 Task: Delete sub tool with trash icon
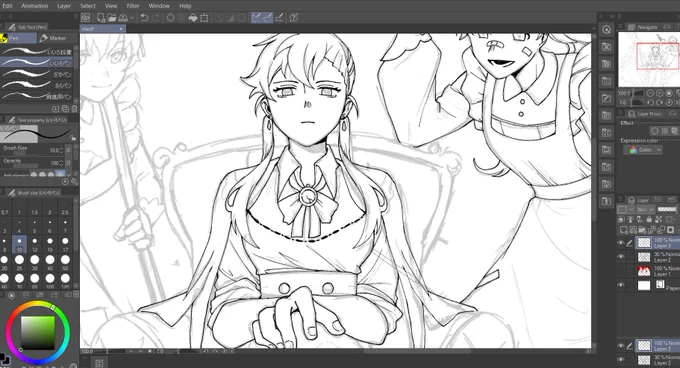74,109
